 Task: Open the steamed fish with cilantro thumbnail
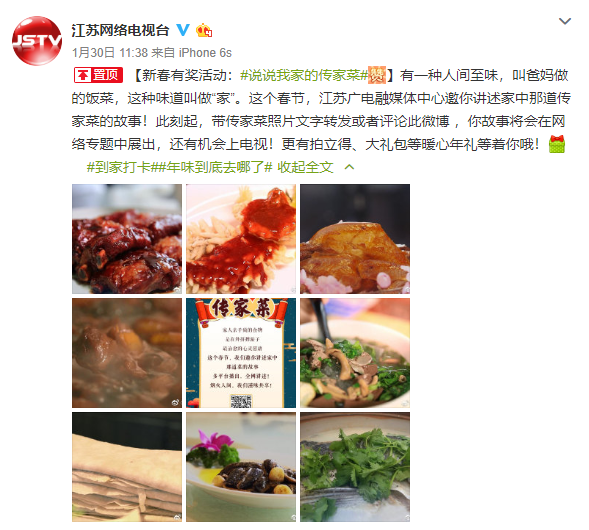point(355,467)
